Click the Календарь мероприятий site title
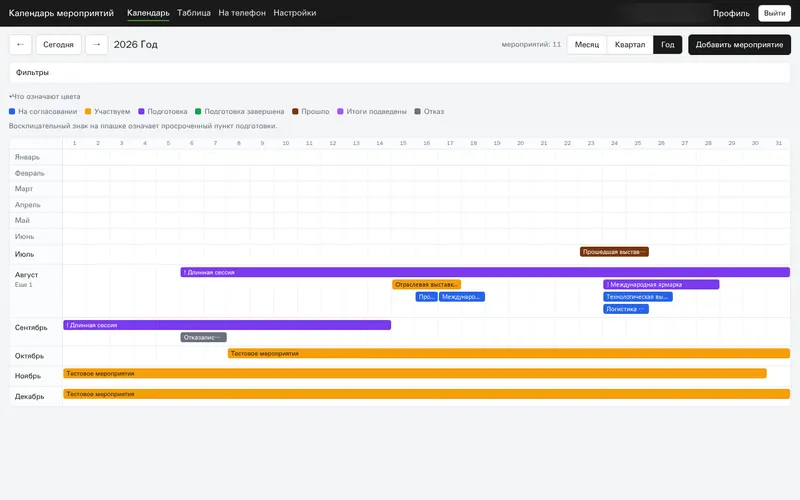The width and height of the screenshot is (800, 500). 61,13
